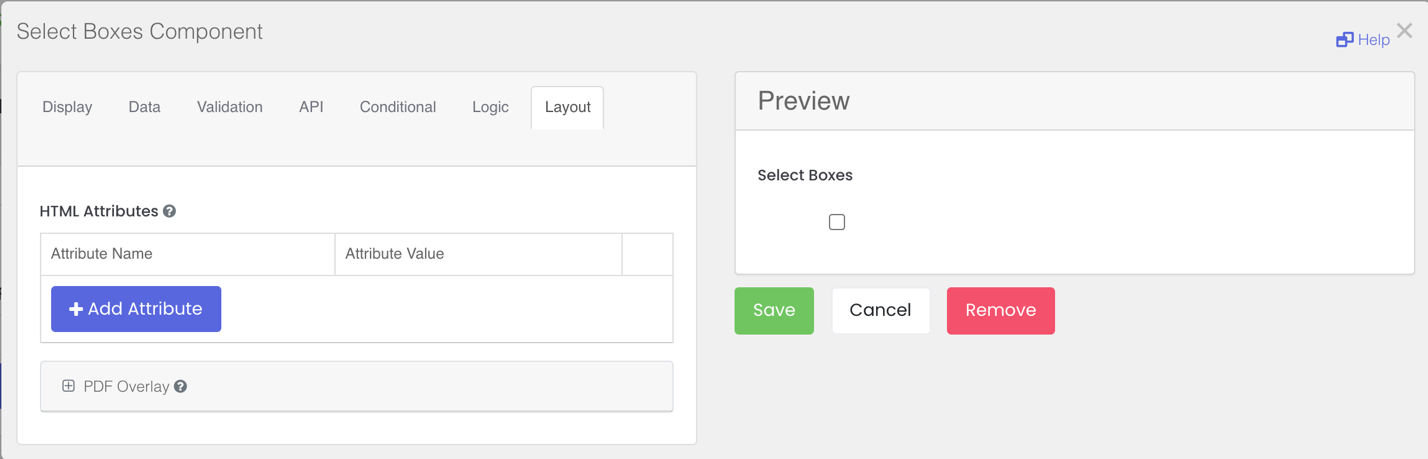
Task: Open the Display tab
Action: click(67, 107)
